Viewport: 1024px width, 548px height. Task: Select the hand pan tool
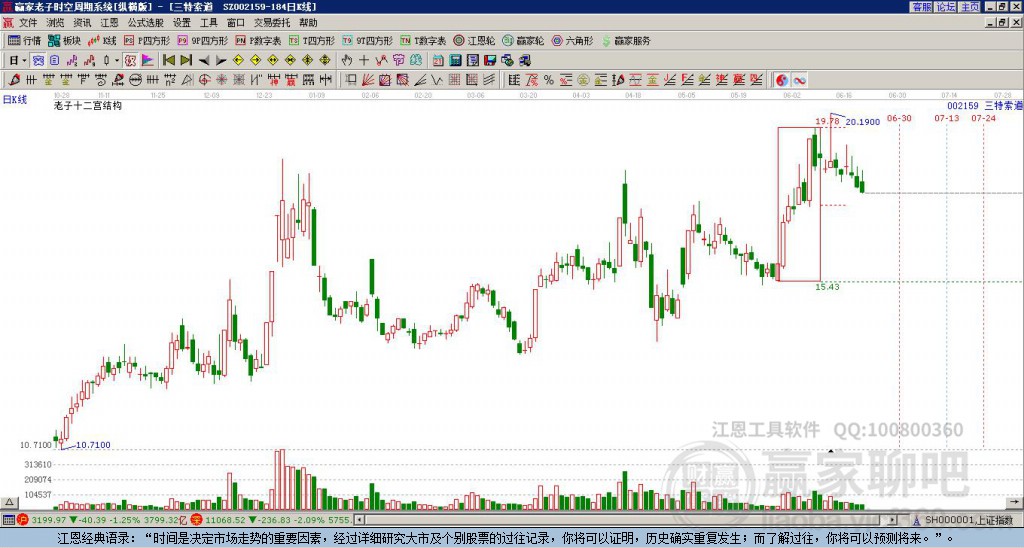(346, 60)
